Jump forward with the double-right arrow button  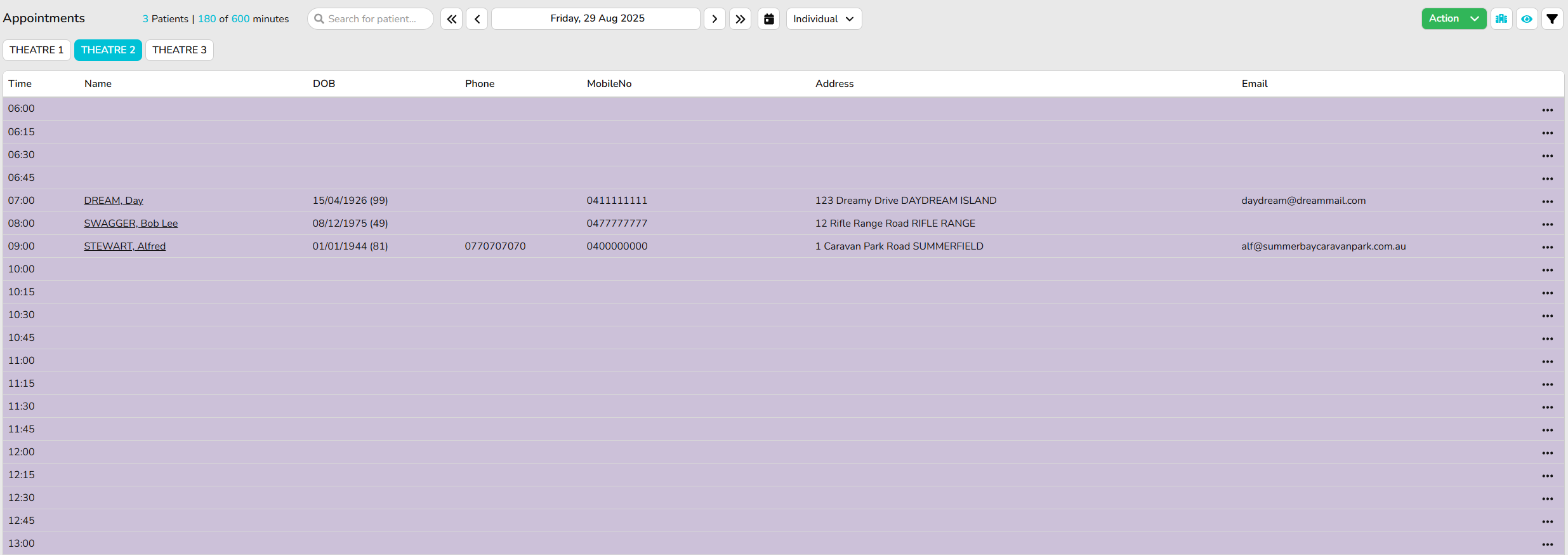pos(740,19)
